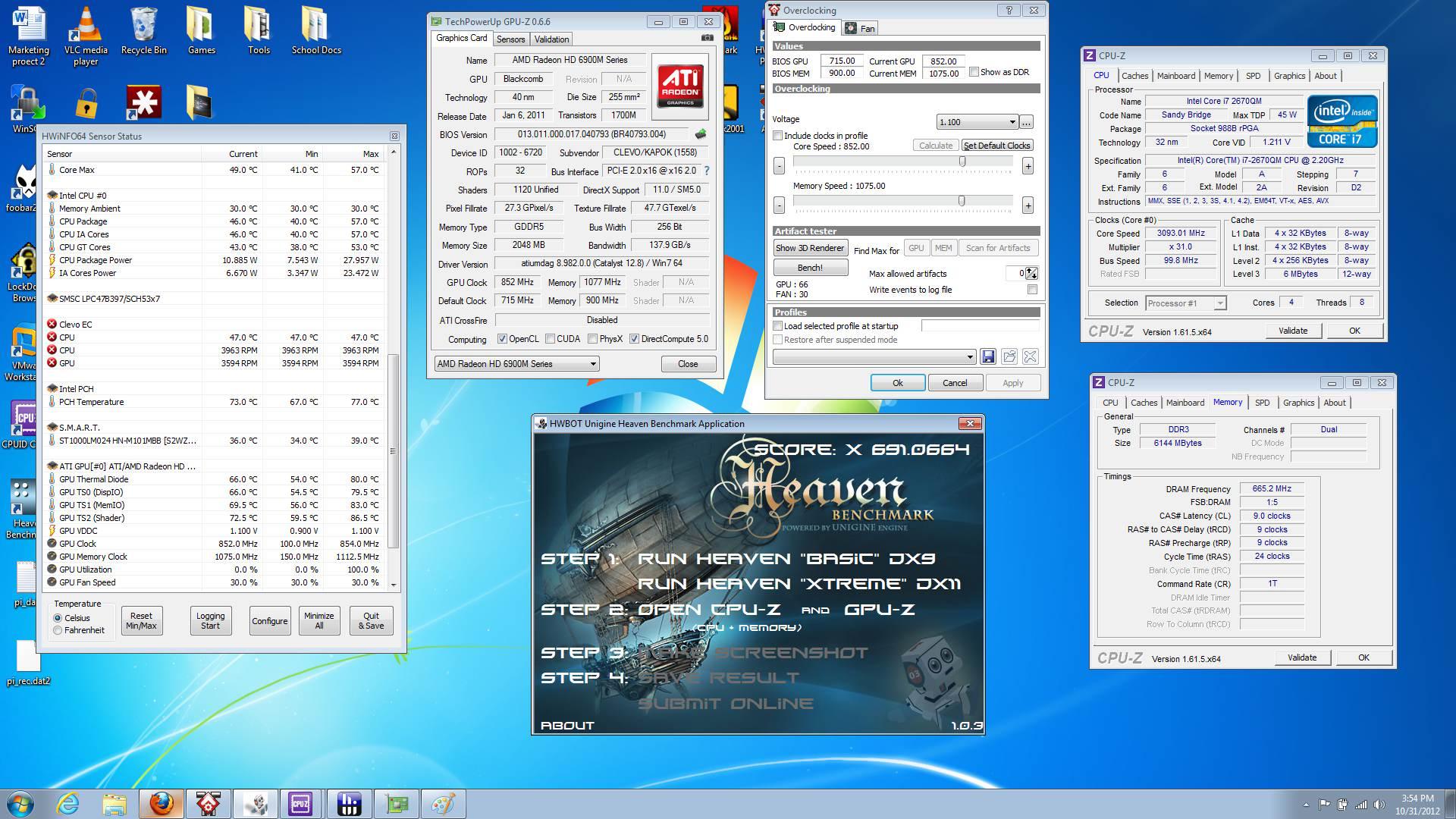The height and width of the screenshot is (819, 1456).
Task: Open the VLC media player desktop shortcut
Action: pyautogui.click(x=86, y=36)
